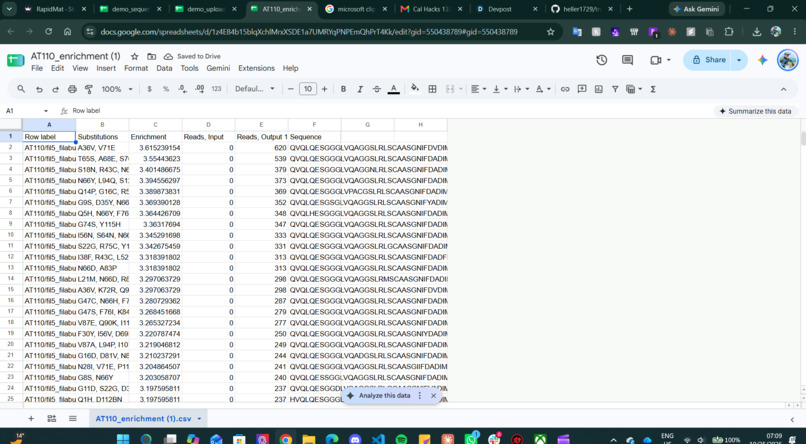The width and height of the screenshot is (806, 444).
Task: Decrease the font size
Action: click(x=291, y=89)
